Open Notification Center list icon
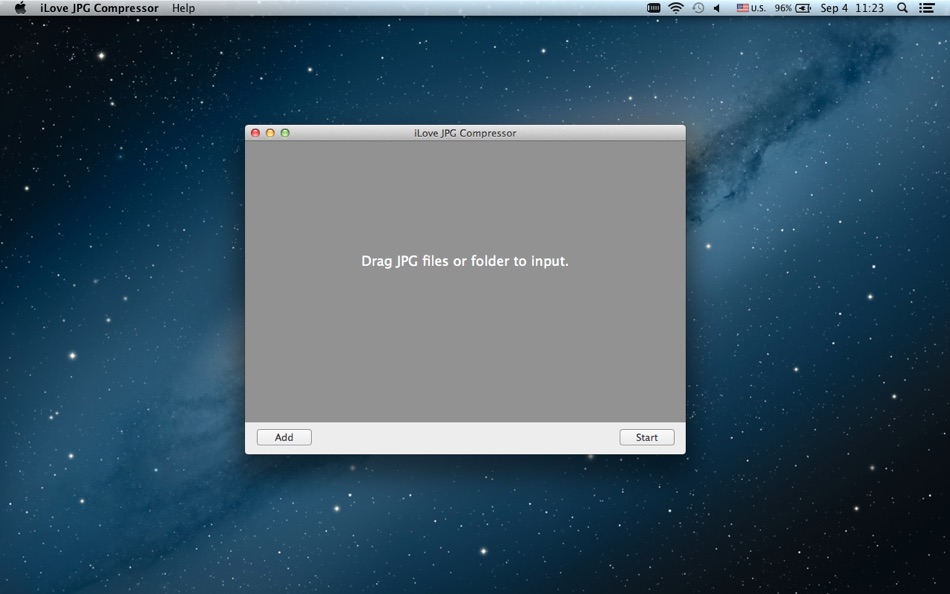The height and width of the screenshot is (594, 950). [926, 8]
